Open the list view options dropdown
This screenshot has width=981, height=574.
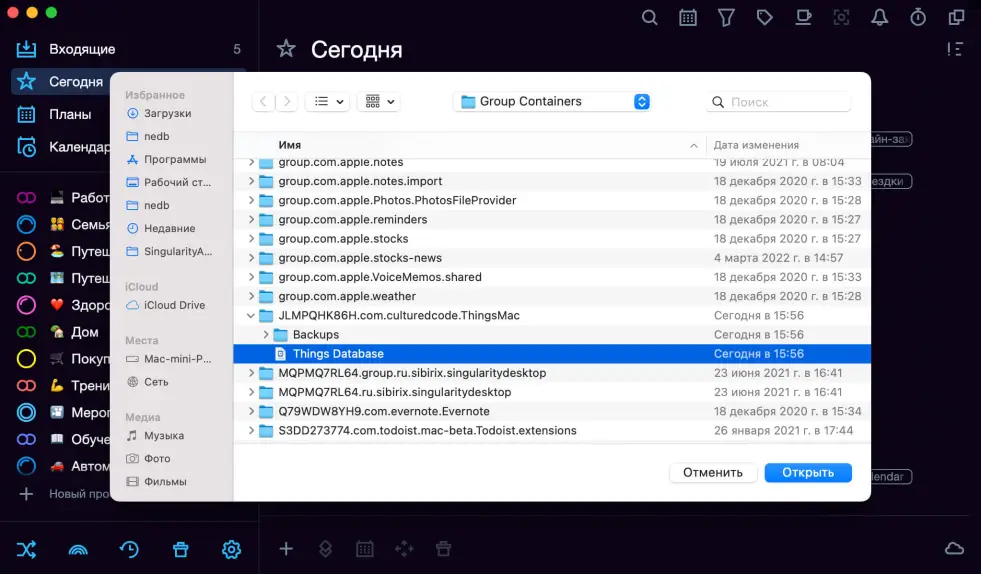[x=326, y=102]
